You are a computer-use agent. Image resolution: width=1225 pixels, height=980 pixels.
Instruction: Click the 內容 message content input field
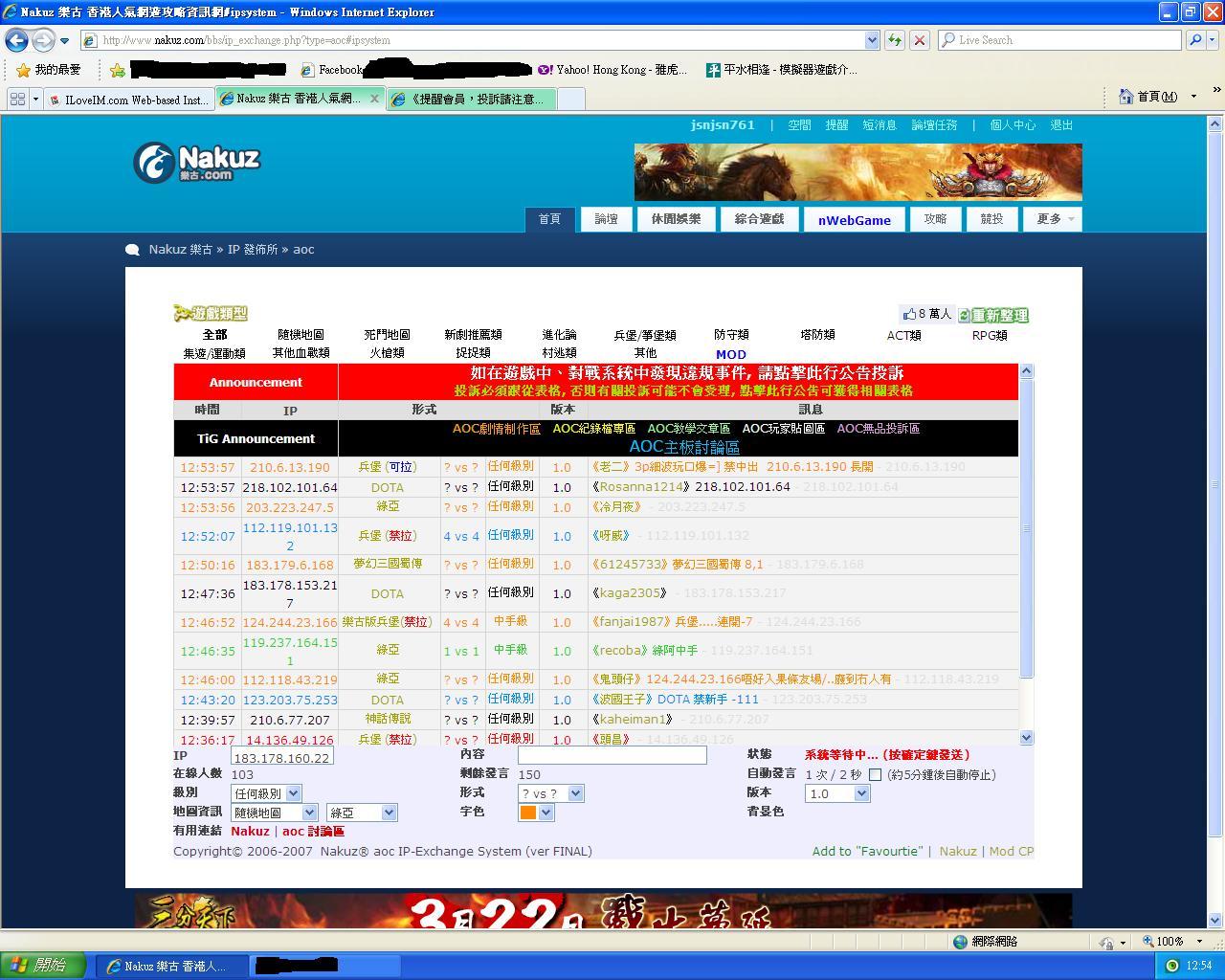pyautogui.click(x=612, y=755)
